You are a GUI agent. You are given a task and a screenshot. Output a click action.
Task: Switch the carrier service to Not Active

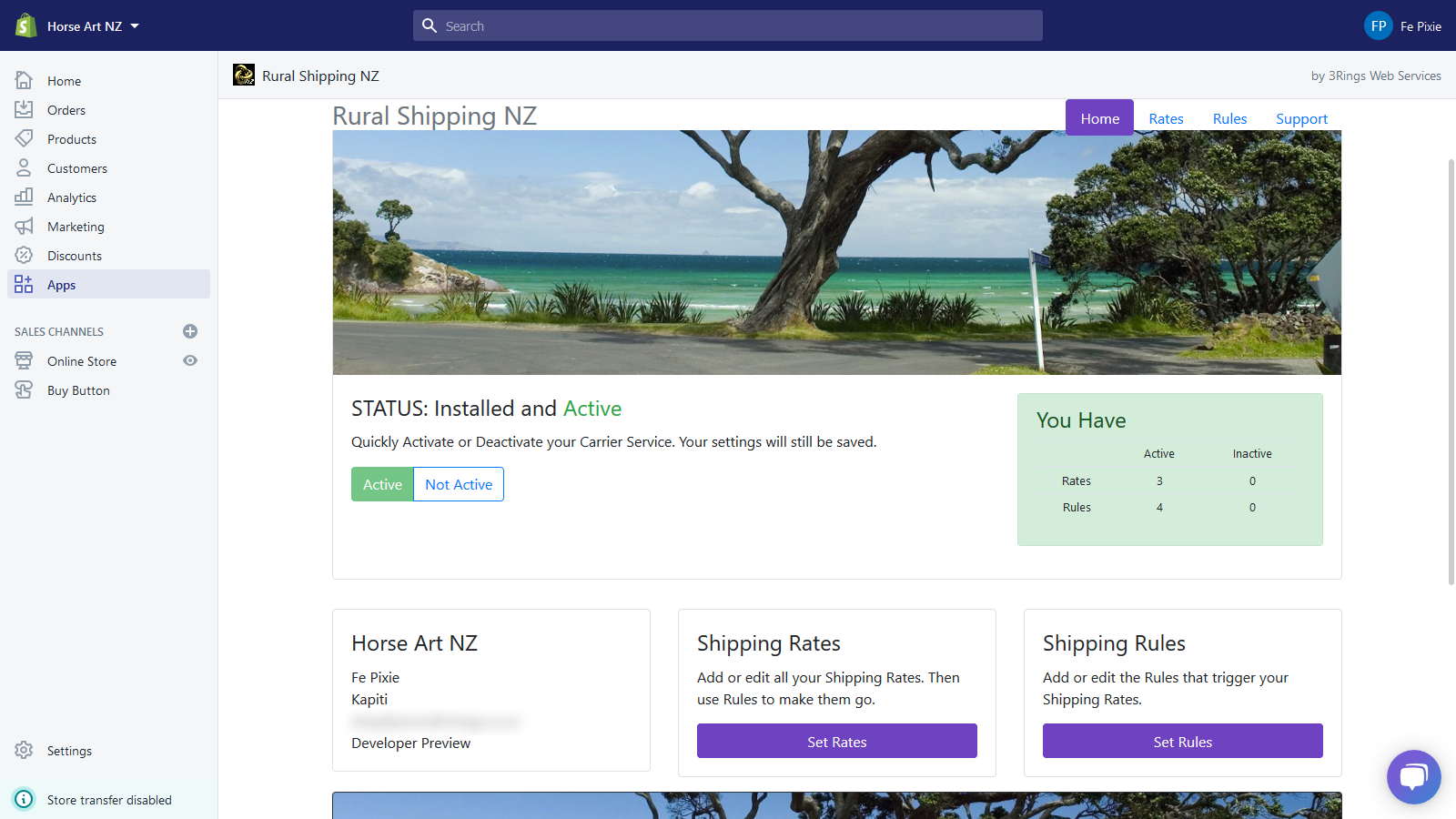pyautogui.click(x=458, y=484)
